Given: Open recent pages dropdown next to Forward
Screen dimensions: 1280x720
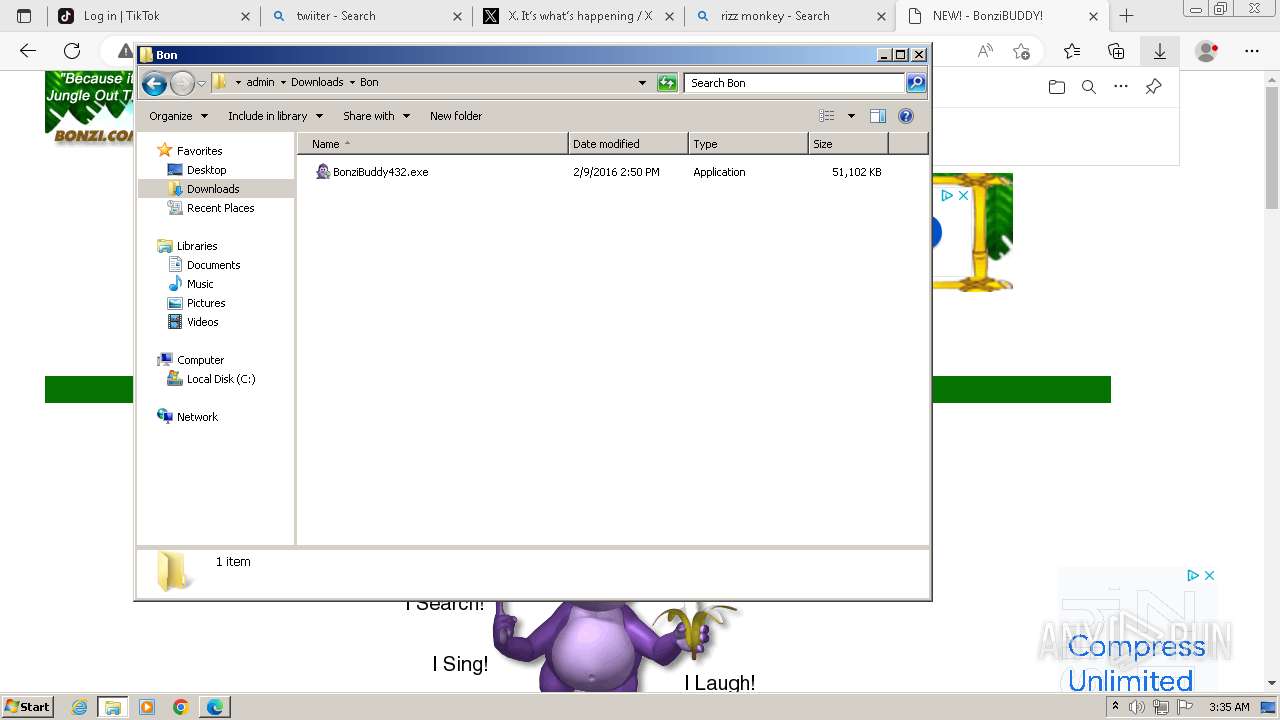Looking at the screenshot, I should click(201, 83).
